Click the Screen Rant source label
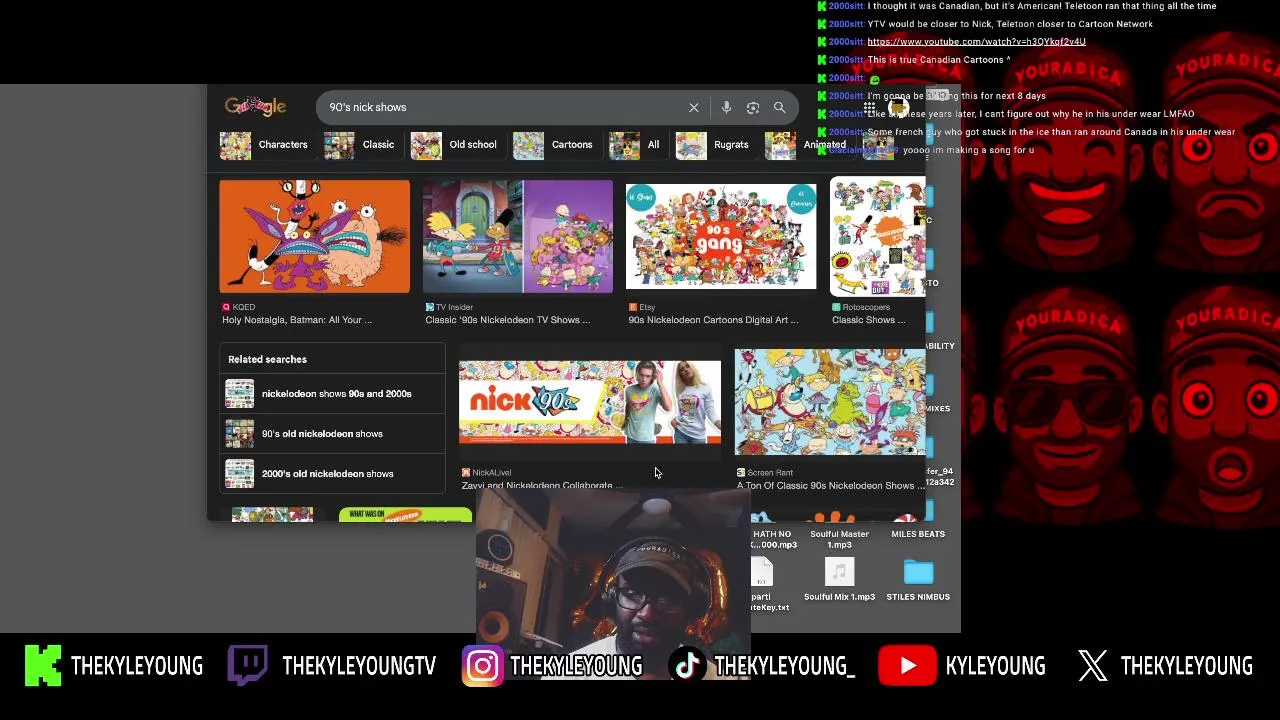The image size is (1280, 720). click(765, 472)
